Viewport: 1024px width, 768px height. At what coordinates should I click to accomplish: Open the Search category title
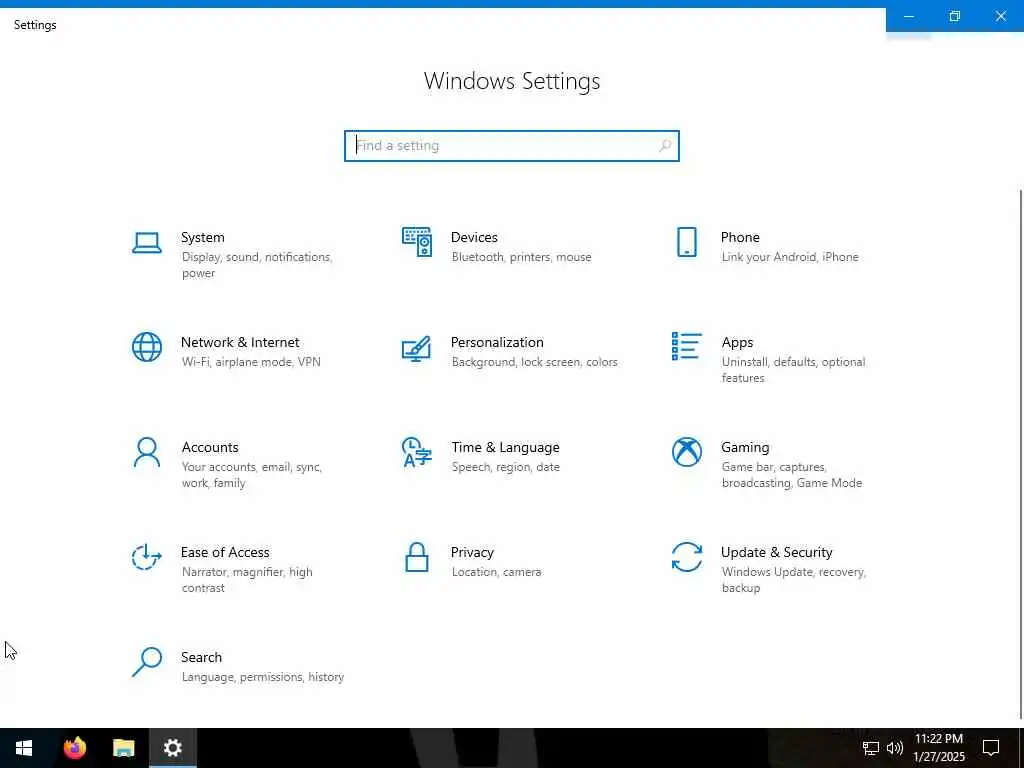(x=201, y=657)
